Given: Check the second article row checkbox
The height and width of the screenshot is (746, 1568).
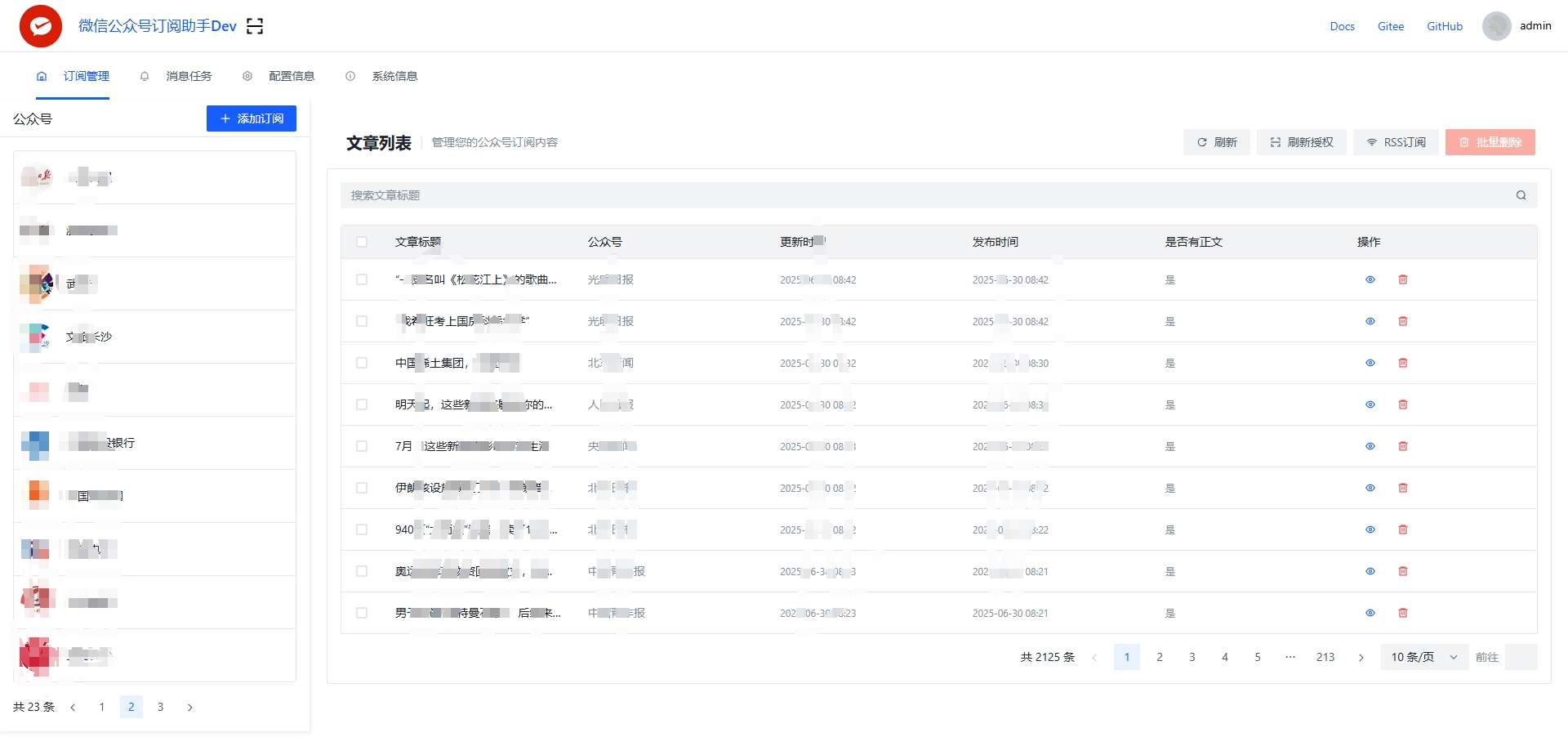Looking at the screenshot, I should 362,321.
